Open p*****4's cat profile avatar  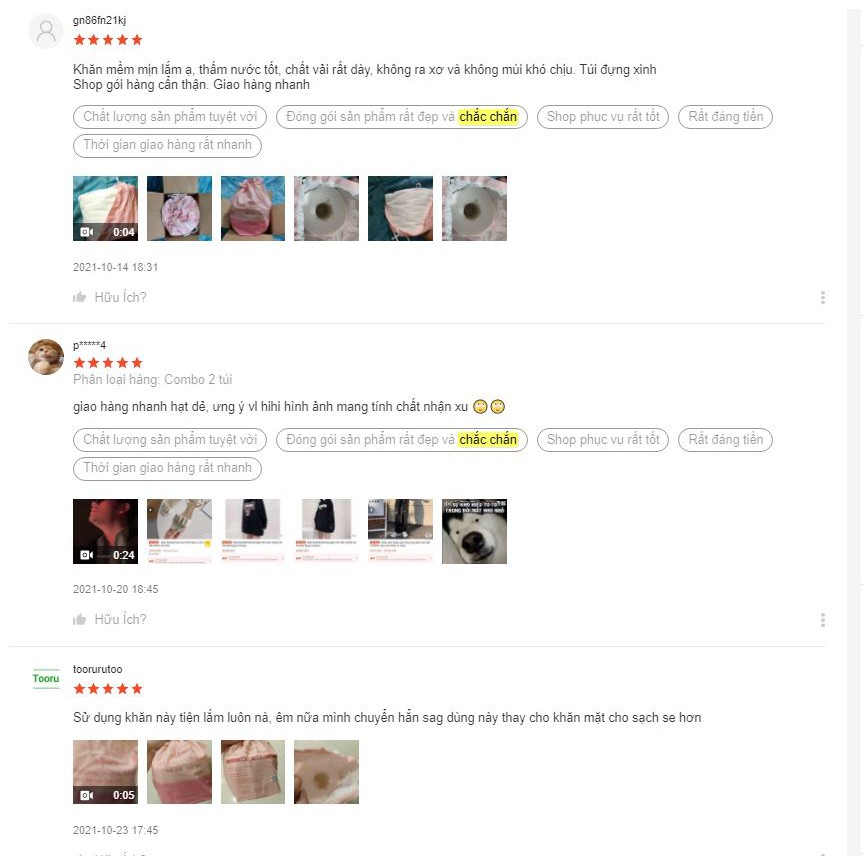46,357
